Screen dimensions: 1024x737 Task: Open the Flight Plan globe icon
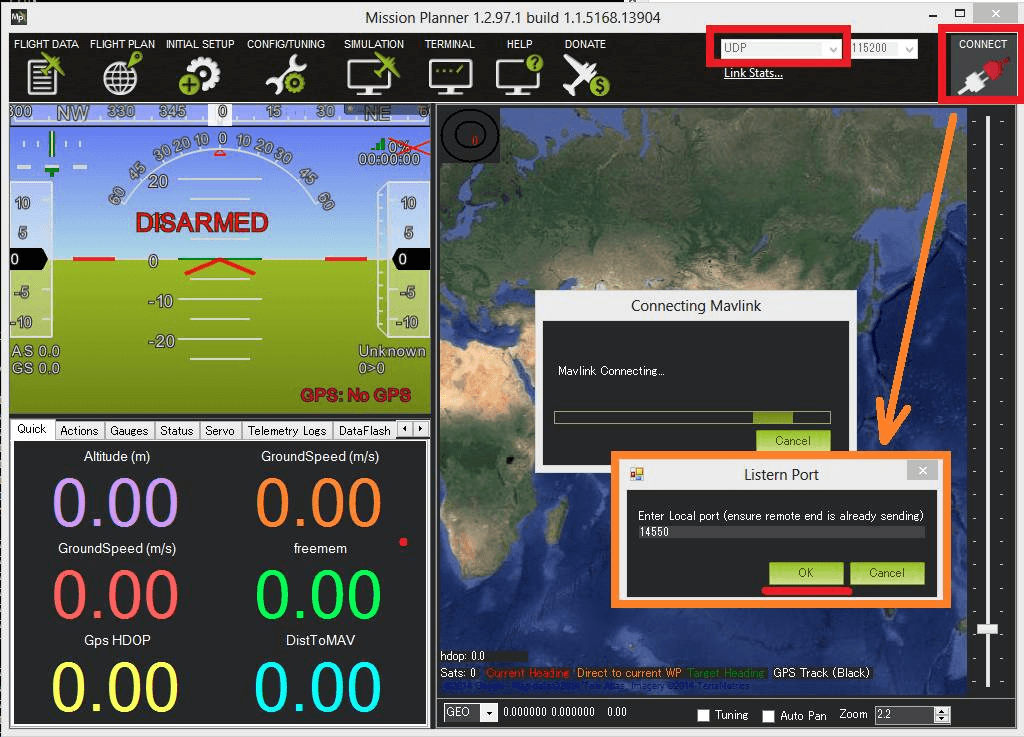click(x=122, y=72)
